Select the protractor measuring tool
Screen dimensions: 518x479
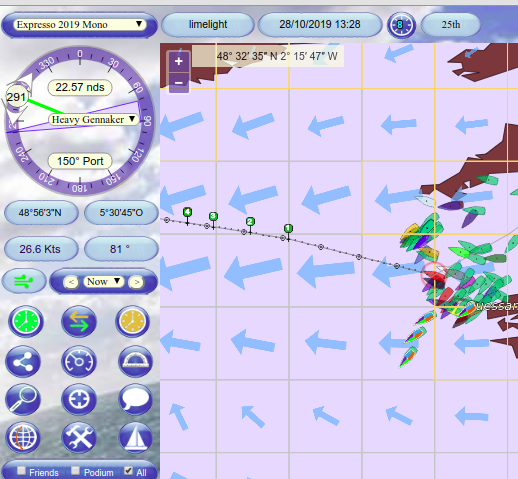point(135,361)
